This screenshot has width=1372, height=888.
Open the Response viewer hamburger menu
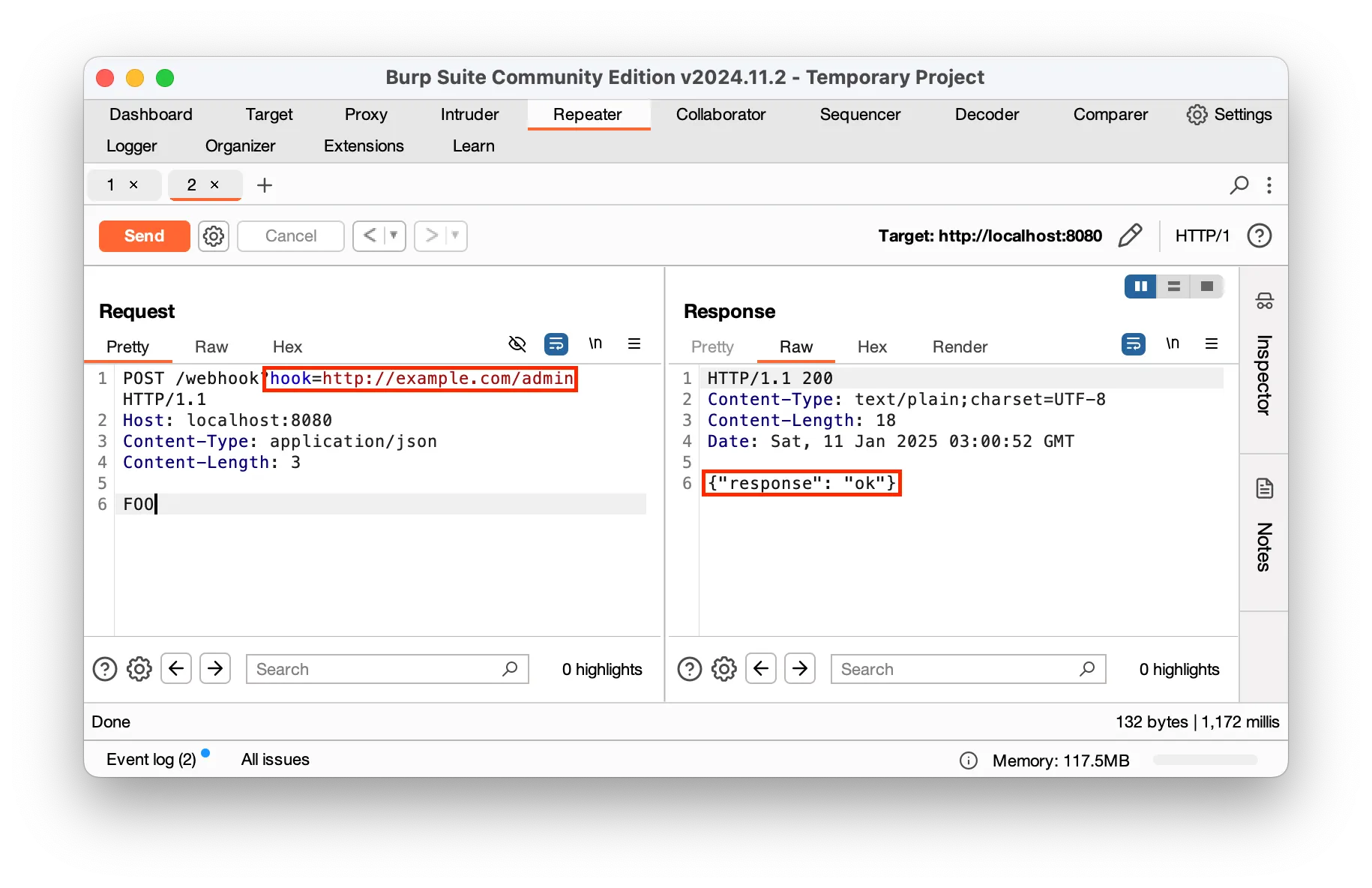1212,343
